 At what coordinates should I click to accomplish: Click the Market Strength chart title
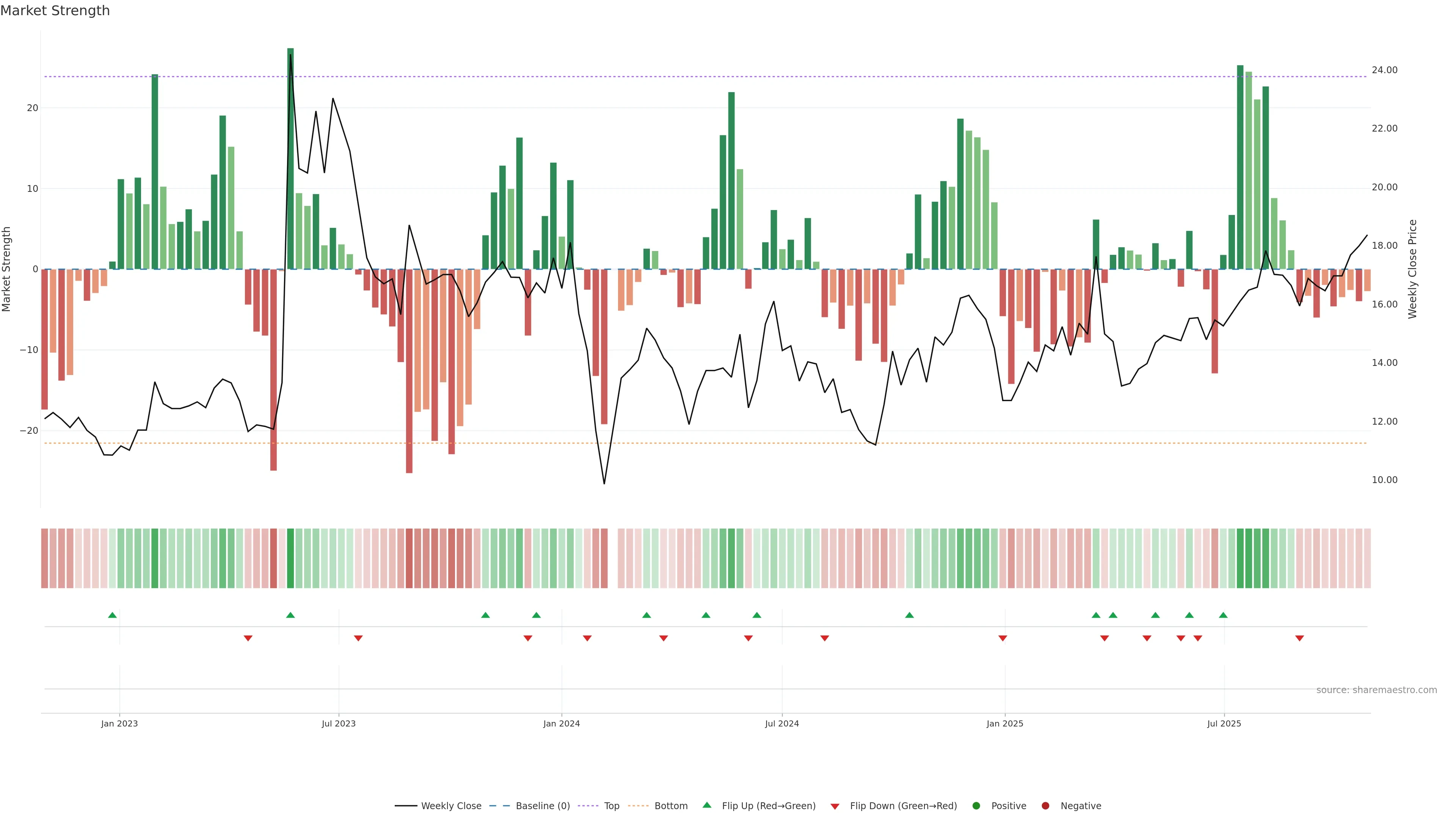click(55, 11)
